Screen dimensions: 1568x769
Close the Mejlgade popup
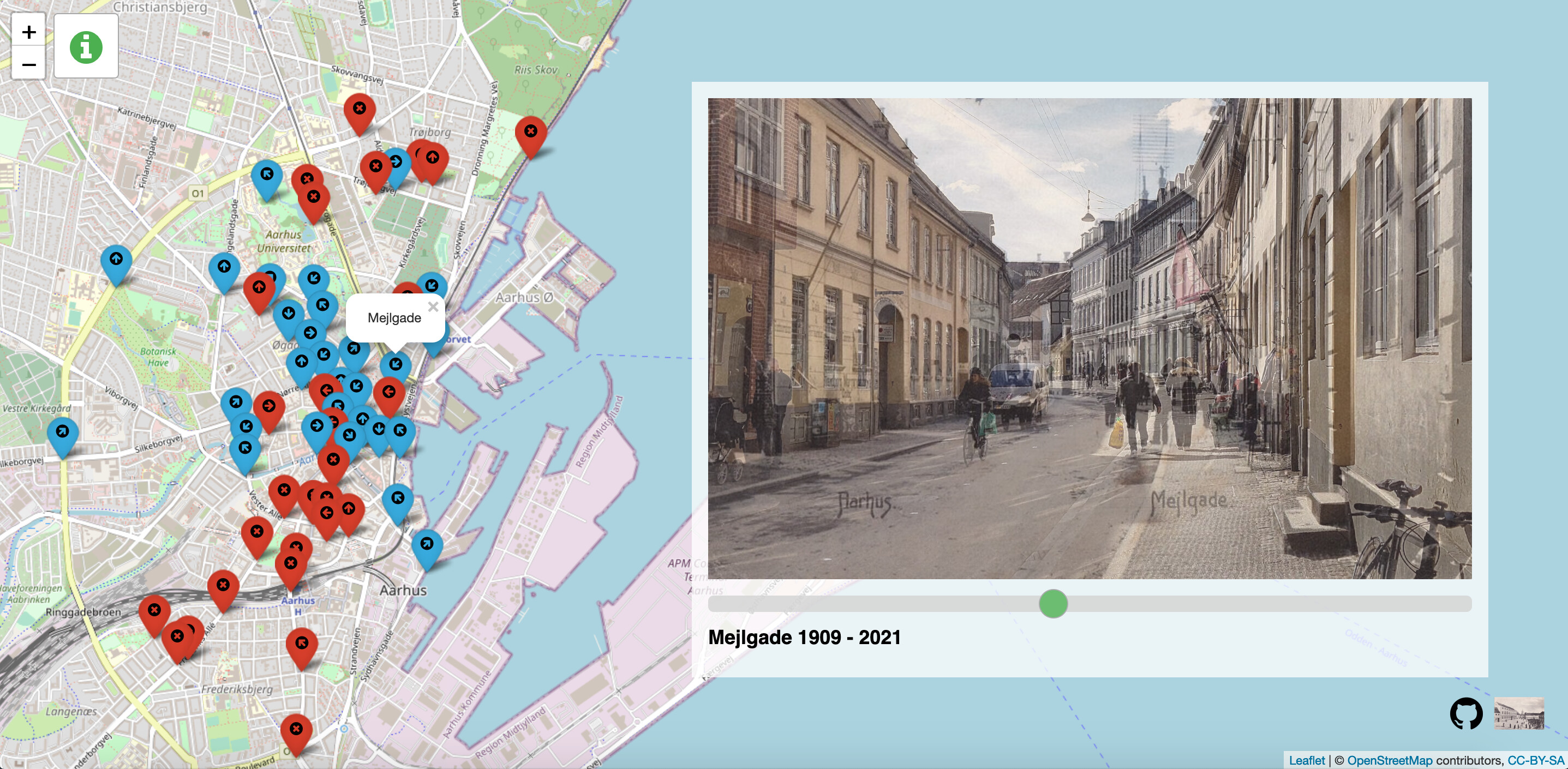coord(433,307)
